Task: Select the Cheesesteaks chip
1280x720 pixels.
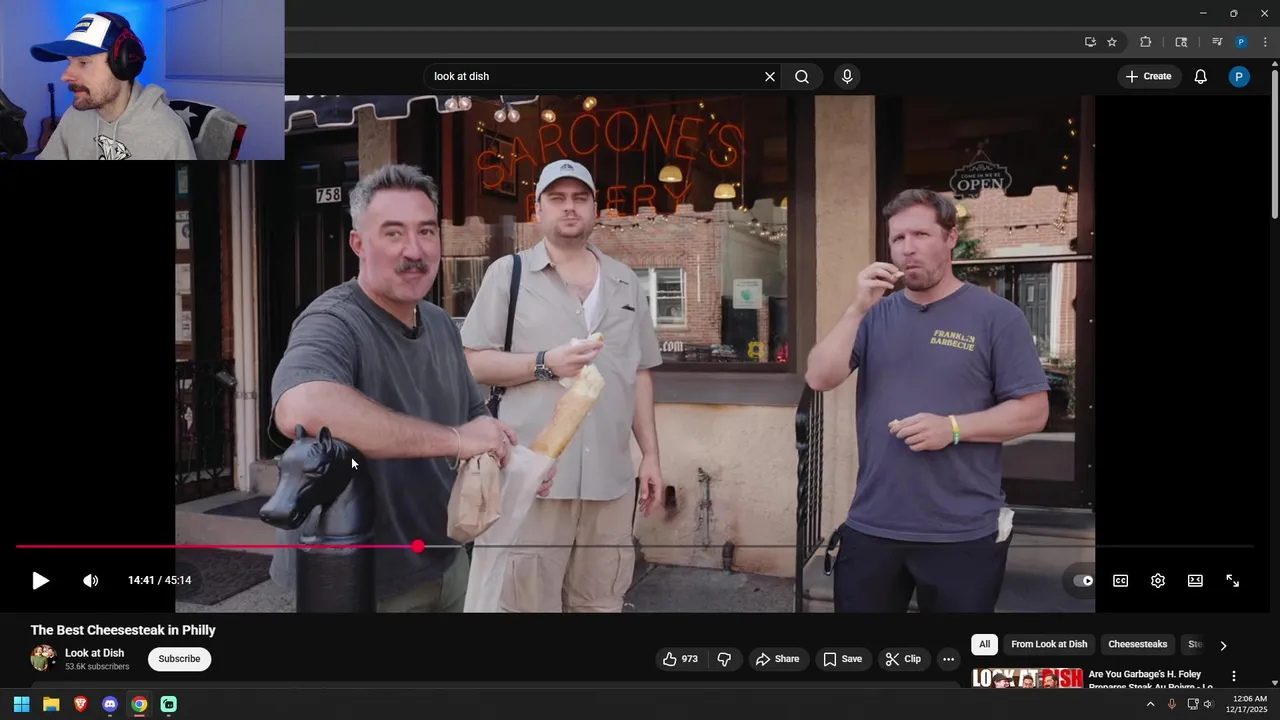Action: click(x=1138, y=645)
